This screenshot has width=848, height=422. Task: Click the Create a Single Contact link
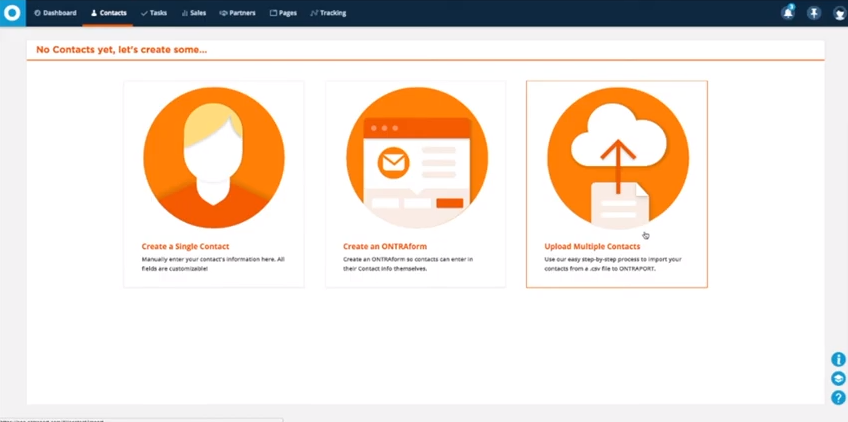pyautogui.click(x=185, y=246)
